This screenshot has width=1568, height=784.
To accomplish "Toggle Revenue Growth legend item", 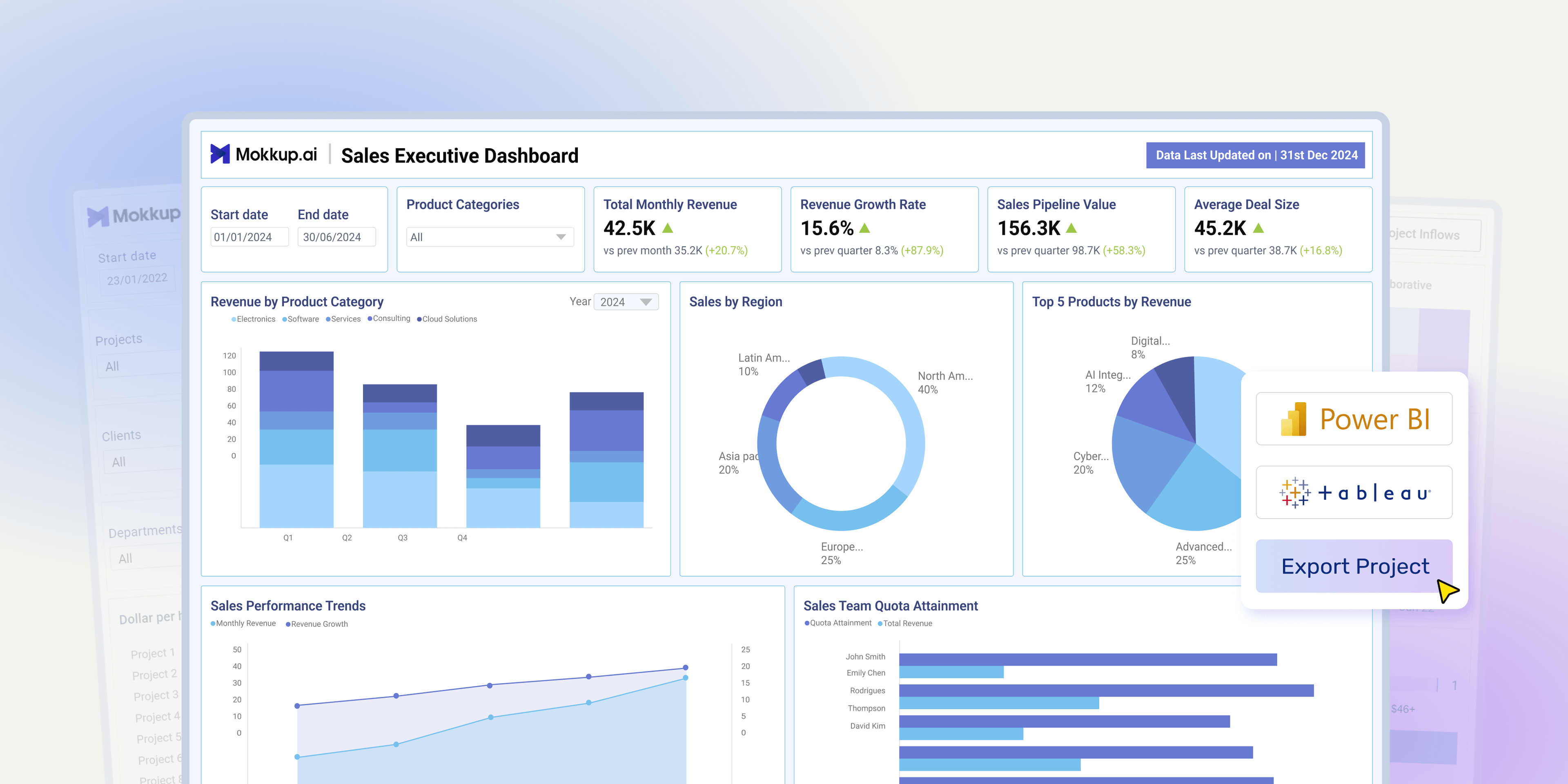I will click(x=316, y=624).
